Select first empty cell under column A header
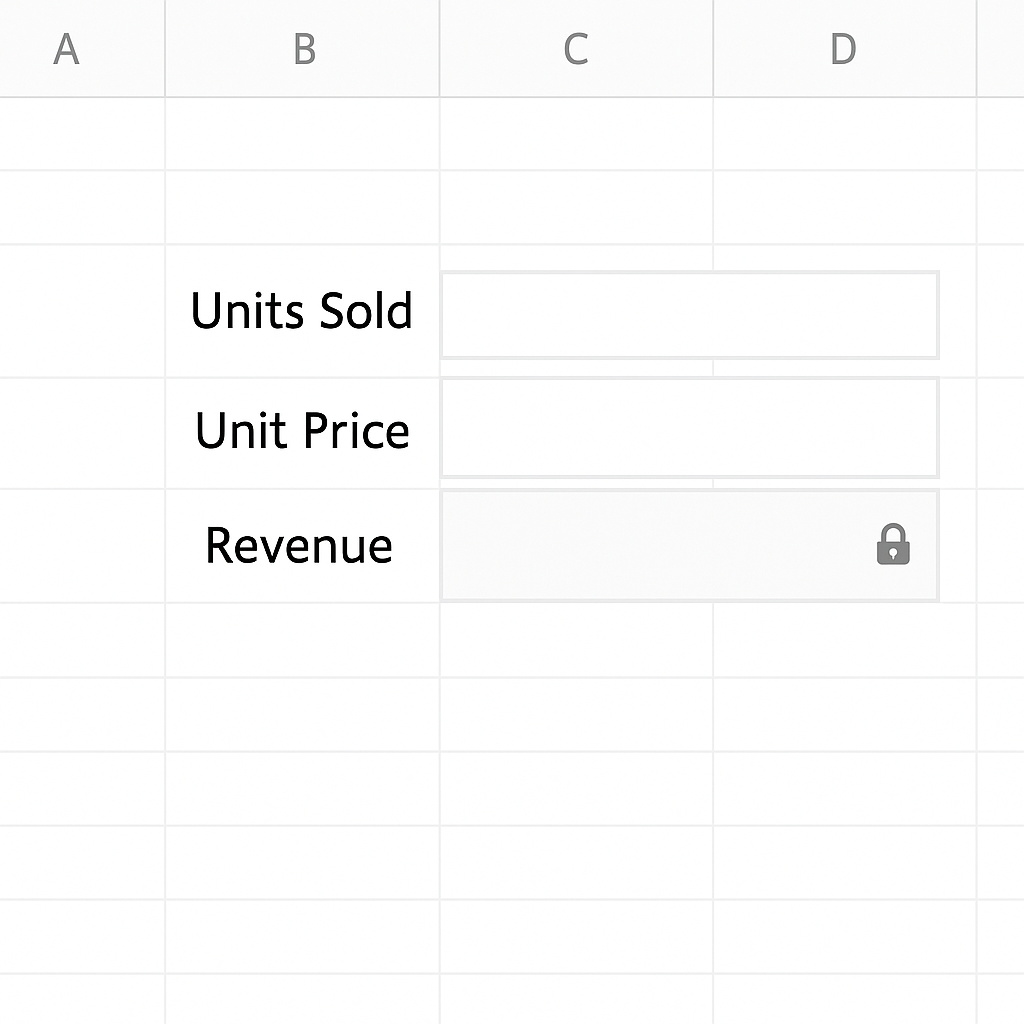This screenshot has width=1024, height=1024. pyautogui.click(x=82, y=134)
